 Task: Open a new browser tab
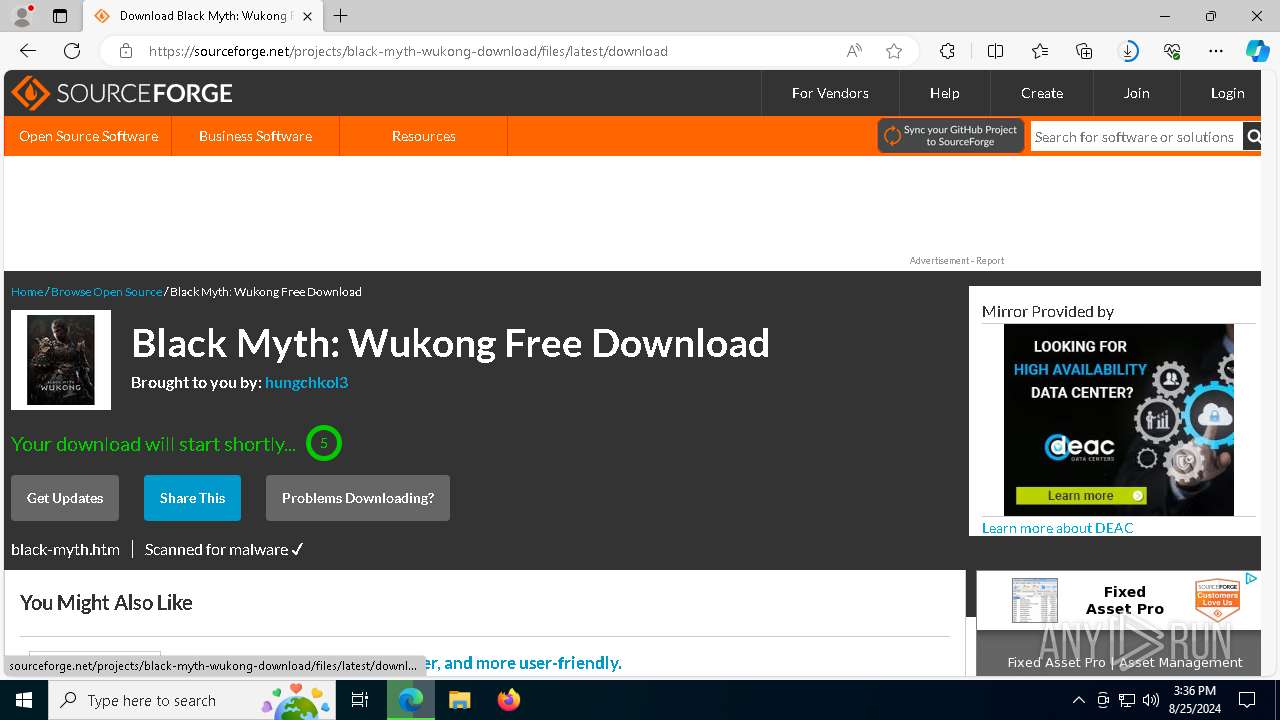coord(341,16)
